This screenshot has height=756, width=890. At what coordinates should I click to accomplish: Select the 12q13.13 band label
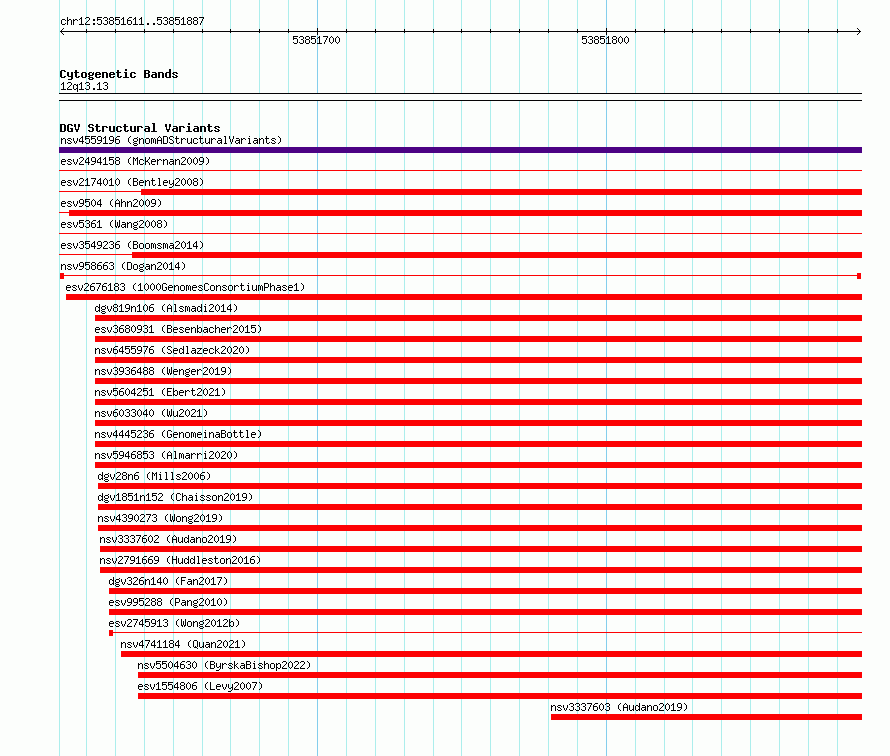(x=84, y=86)
